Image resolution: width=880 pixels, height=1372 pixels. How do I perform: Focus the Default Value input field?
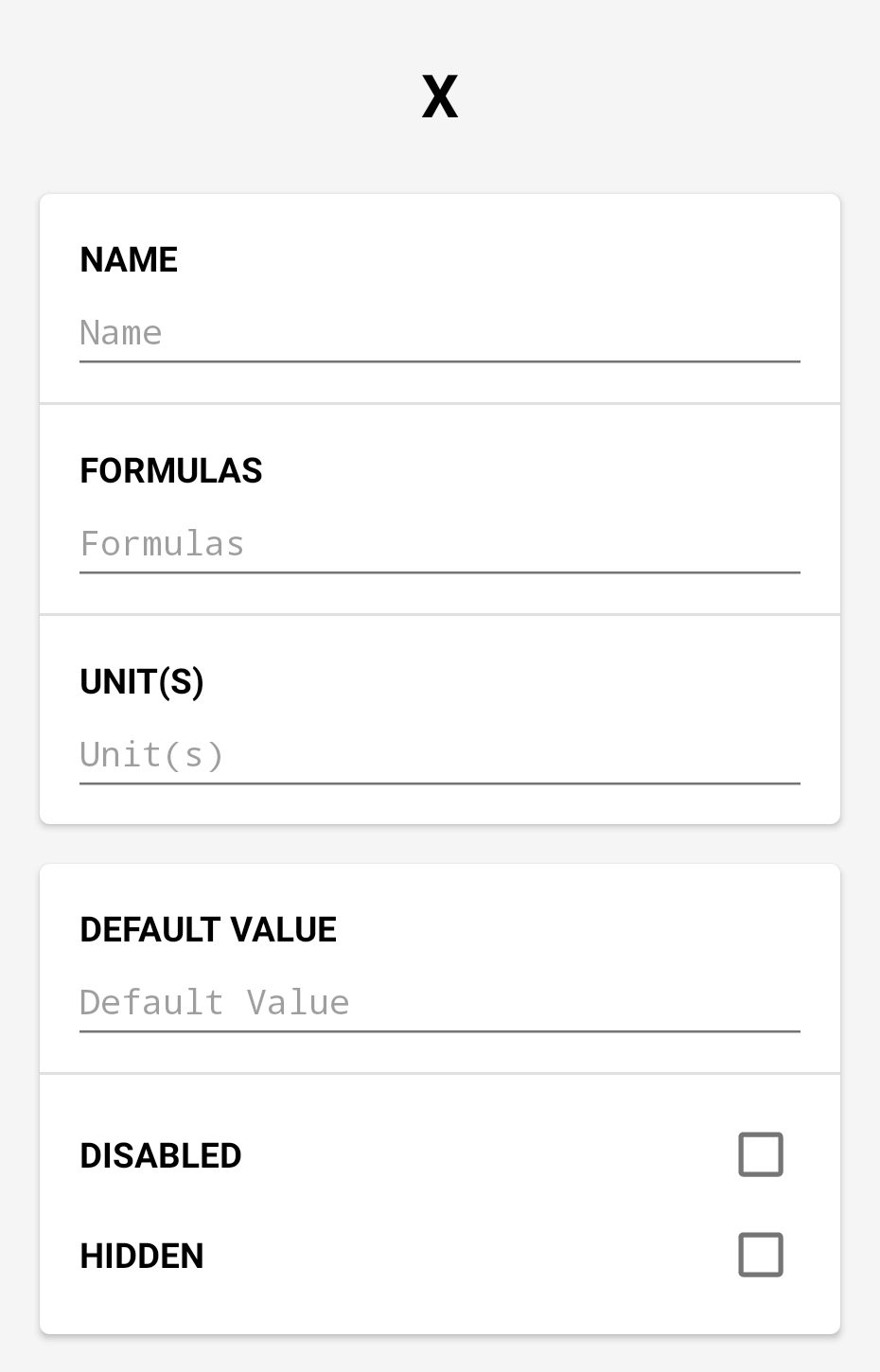tap(440, 1003)
